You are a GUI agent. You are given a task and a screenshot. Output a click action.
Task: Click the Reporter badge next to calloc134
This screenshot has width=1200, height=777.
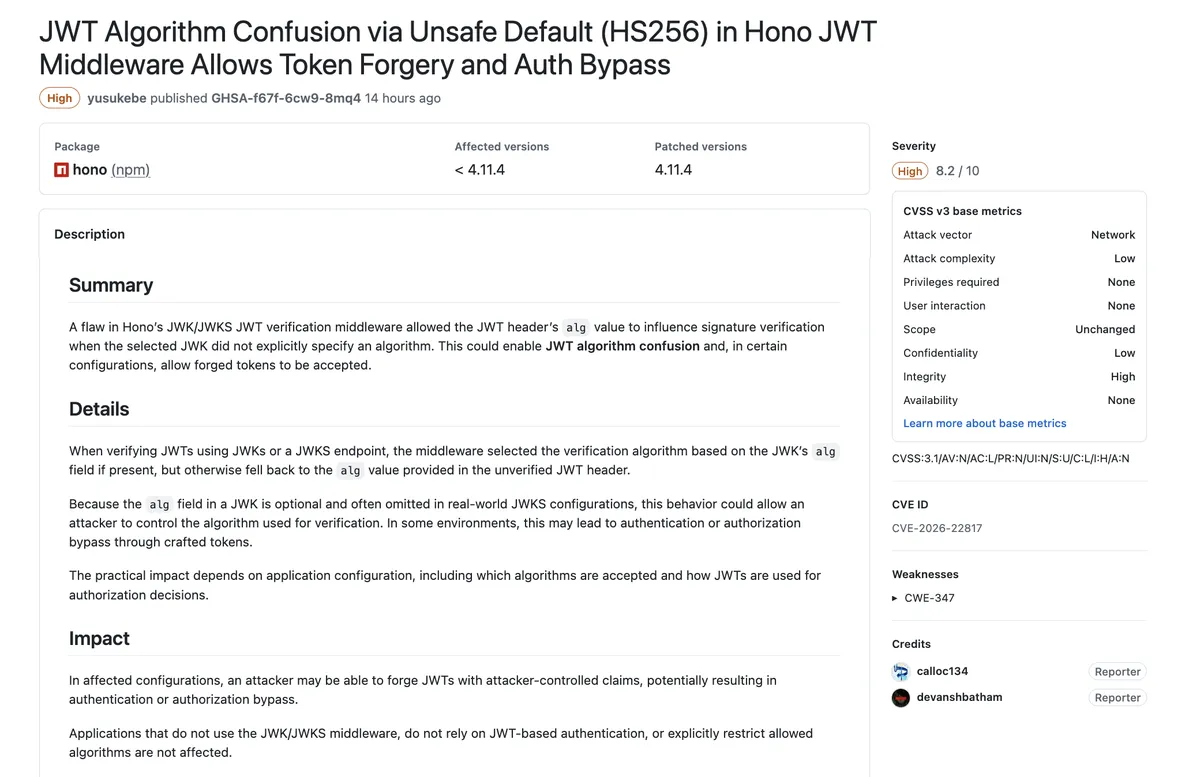point(1117,672)
